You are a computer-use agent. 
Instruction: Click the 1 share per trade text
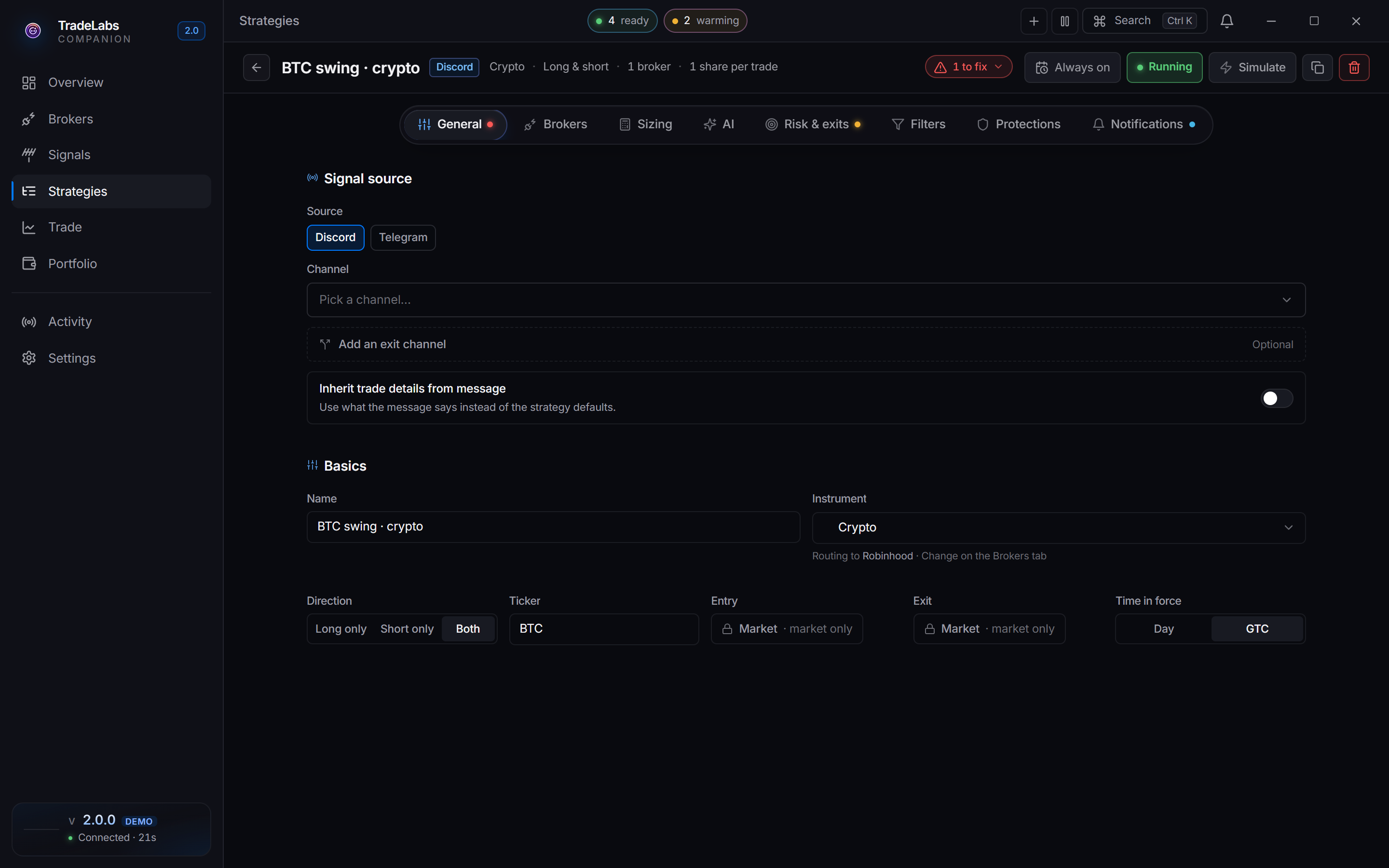(x=734, y=67)
